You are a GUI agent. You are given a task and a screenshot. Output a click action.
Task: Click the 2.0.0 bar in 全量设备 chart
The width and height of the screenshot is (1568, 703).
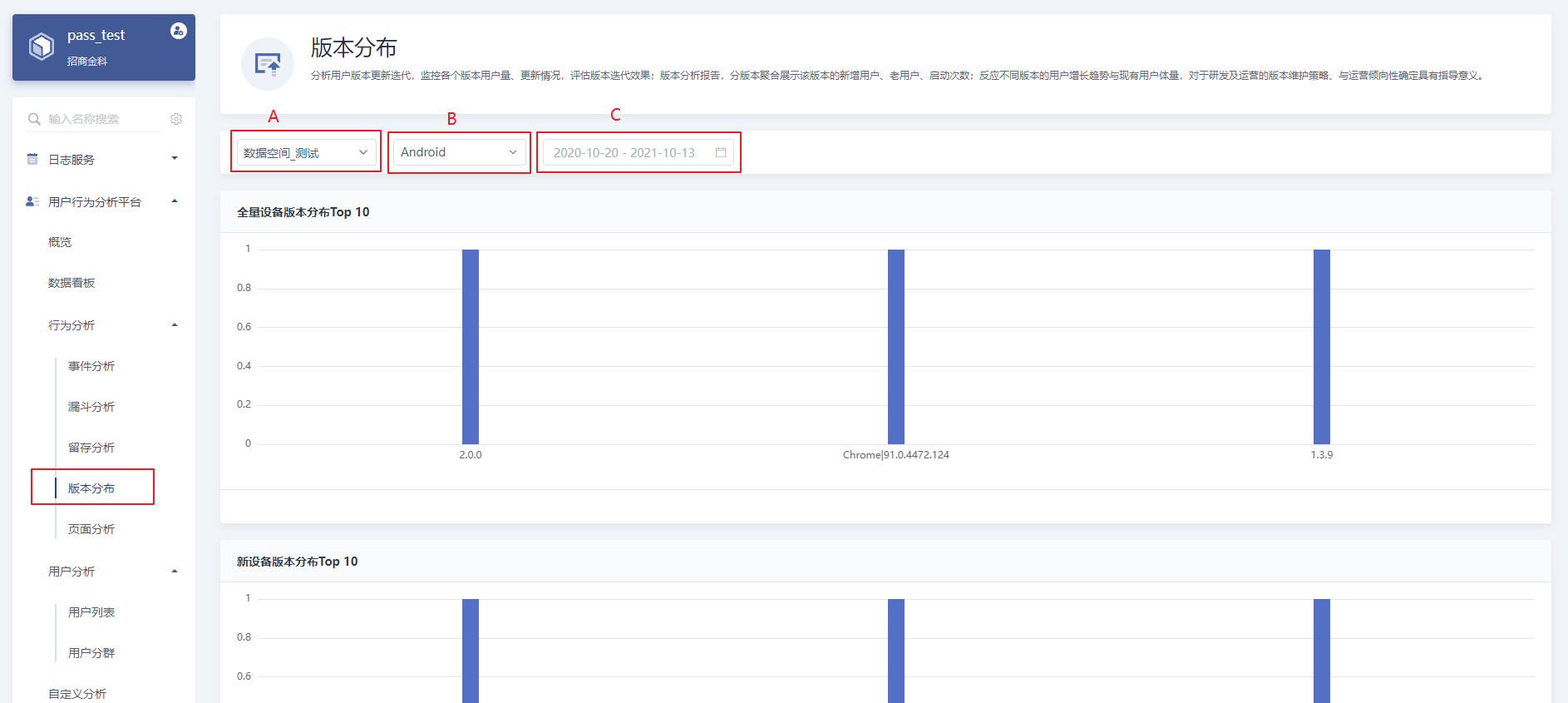pyautogui.click(x=471, y=347)
